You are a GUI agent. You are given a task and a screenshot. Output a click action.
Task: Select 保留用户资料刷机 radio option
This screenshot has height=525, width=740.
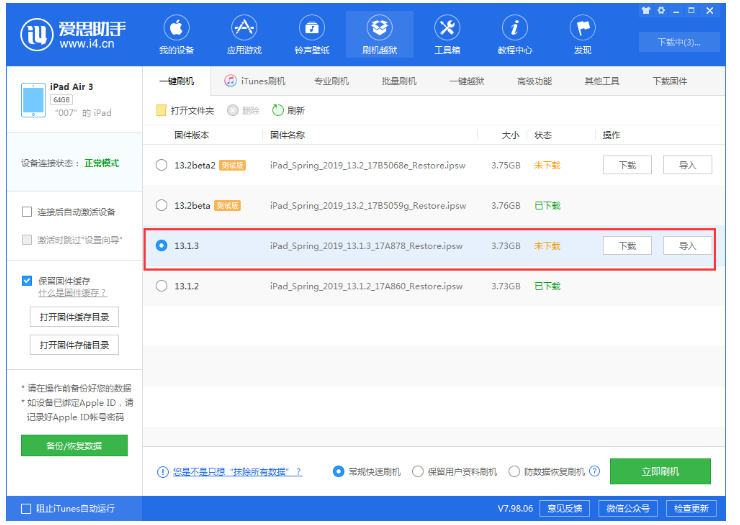point(418,471)
